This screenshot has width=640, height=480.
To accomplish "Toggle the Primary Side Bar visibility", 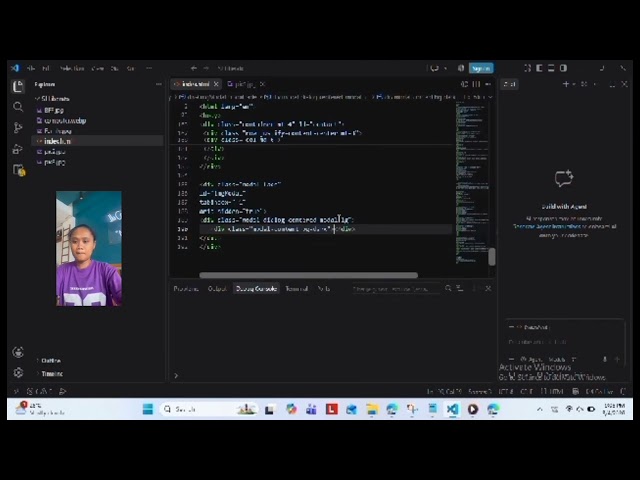I will point(539,68).
